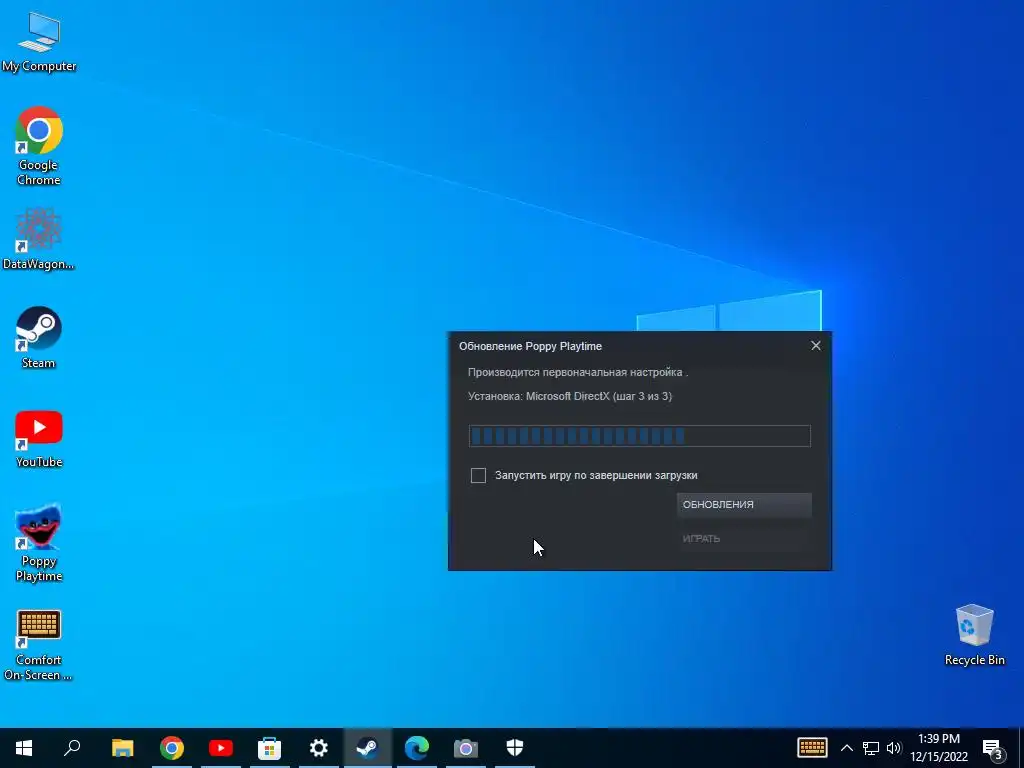Open the on-screen keyboard tray icon
Viewport: 1024px width, 768px height.
(812, 748)
